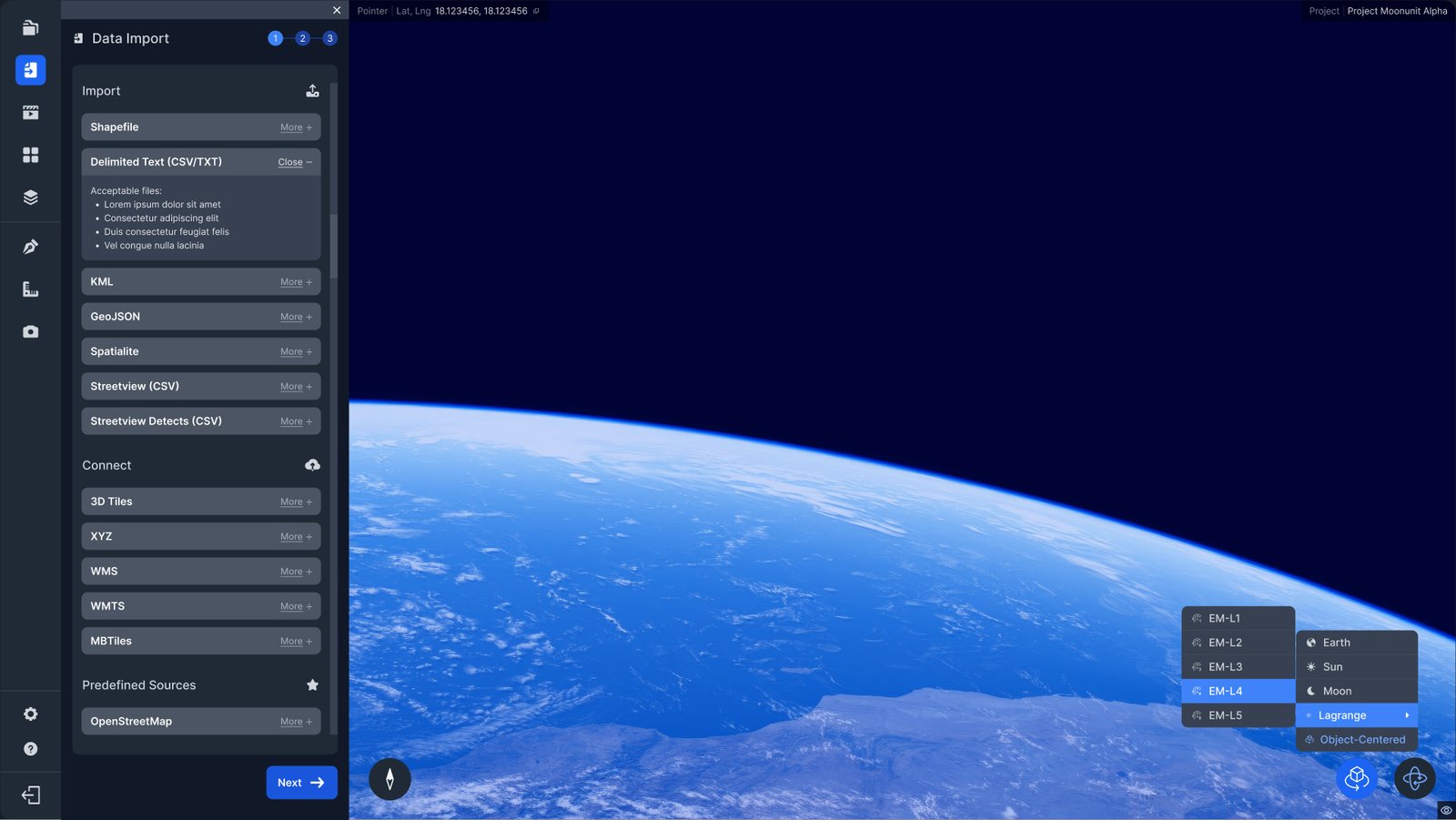Select the Data Import sidebar icon
Image resolution: width=1456 pixels, height=820 pixels.
(x=30, y=70)
